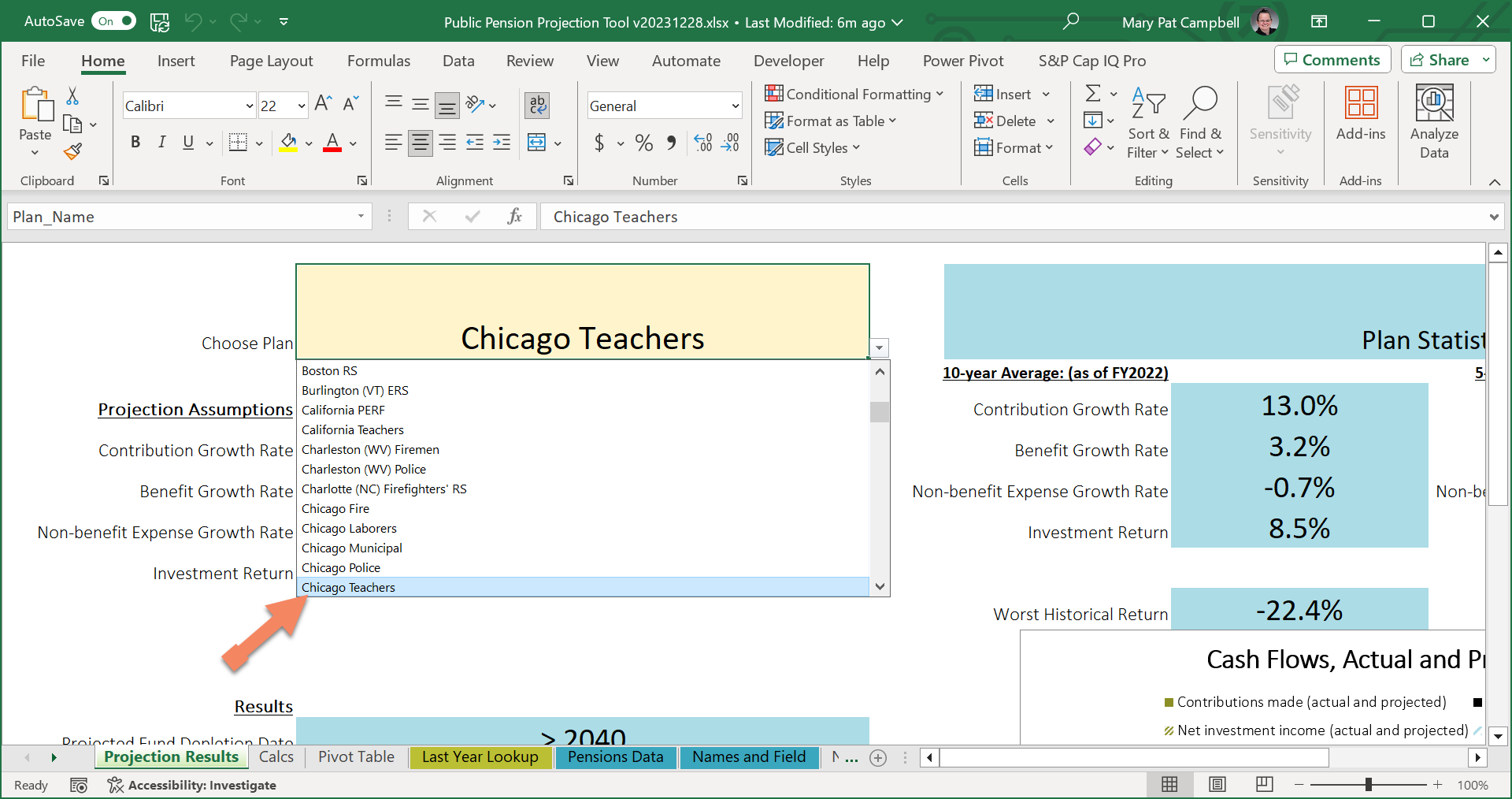Viewport: 1512px width, 799px height.
Task: Click the Paste clipboard icon
Action: pyautogui.click(x=35, y=105)
